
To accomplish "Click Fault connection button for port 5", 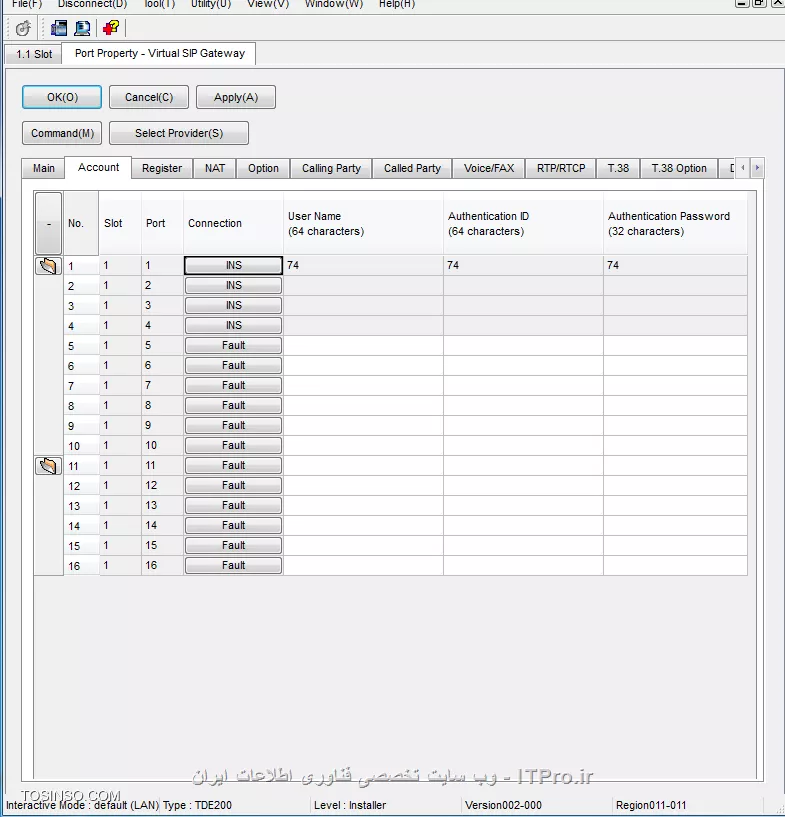I will tap(233, 345).
